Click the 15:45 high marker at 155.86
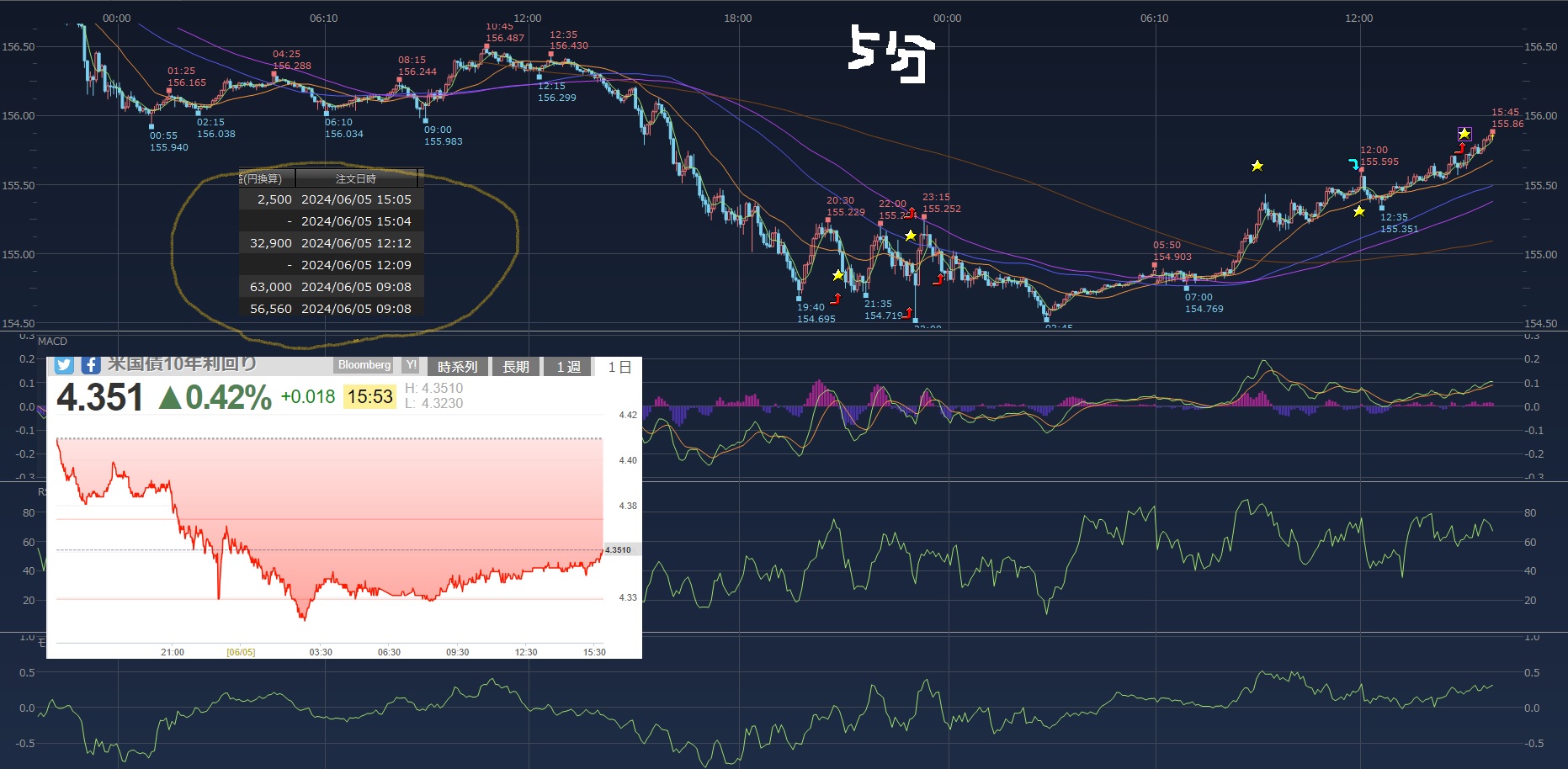 (x=1492, y=131)
